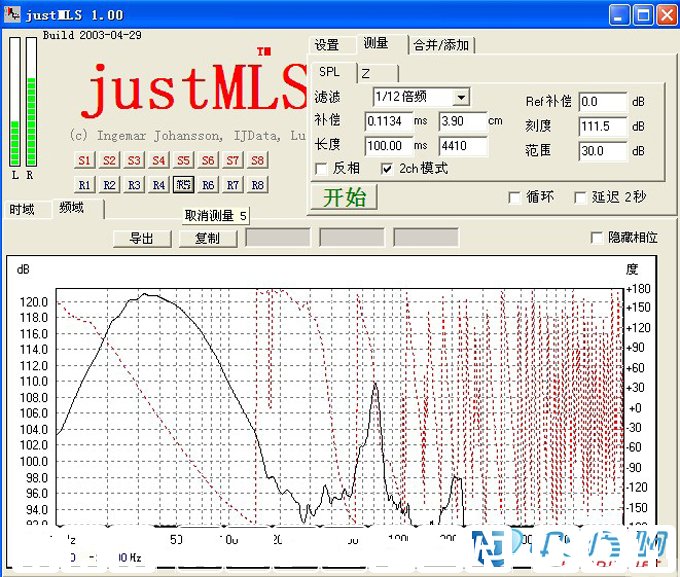Click the 长度 ms field showing 100.00
This screenshot has width=680, height=577.
click(x=388, y=145)
